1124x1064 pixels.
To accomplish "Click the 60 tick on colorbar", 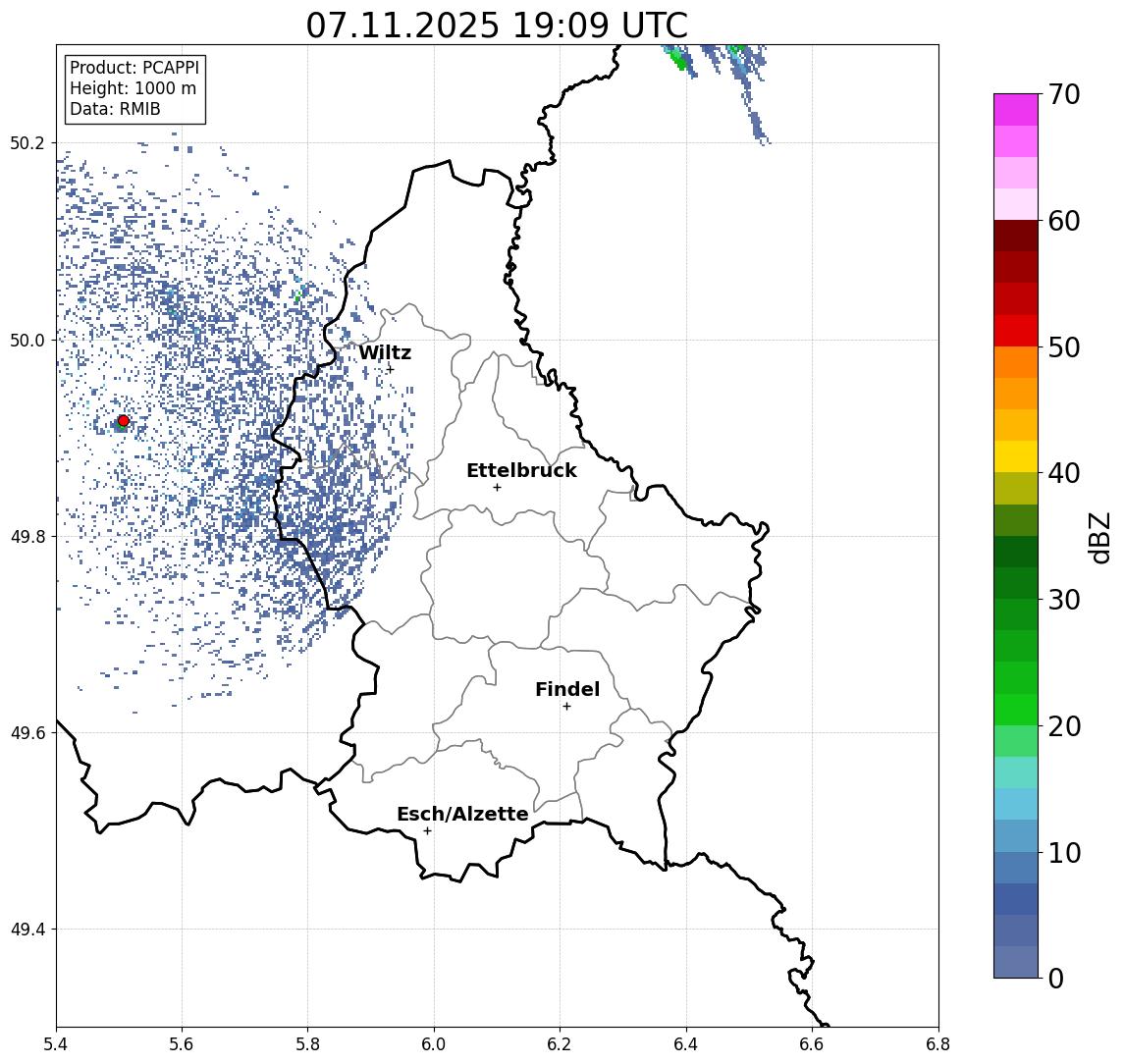I will click(x=1064, y=222).
